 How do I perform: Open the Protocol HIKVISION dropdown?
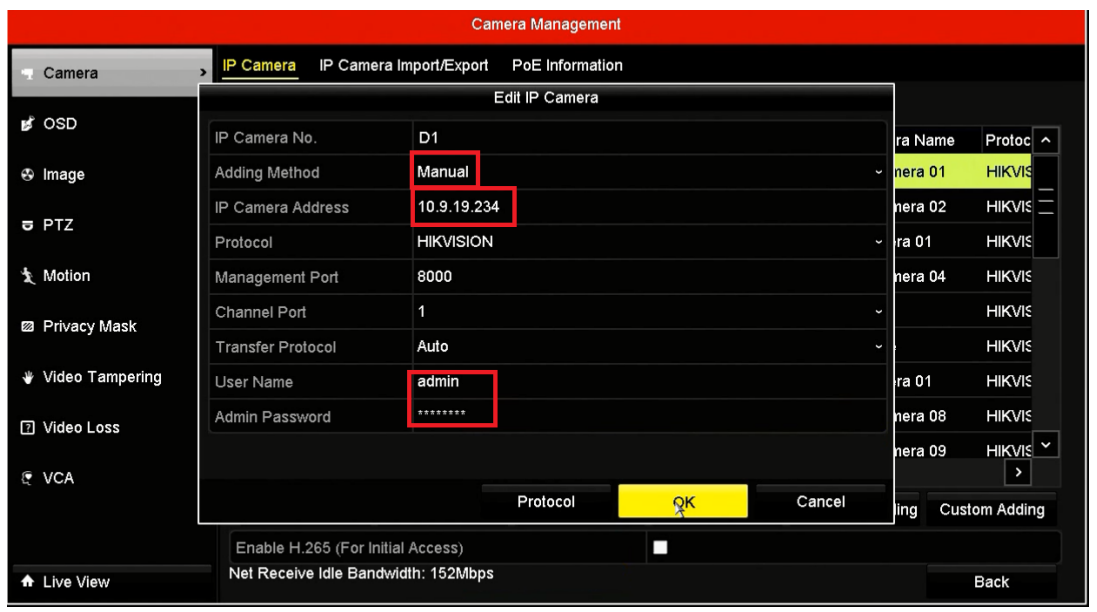click(878, 242)
